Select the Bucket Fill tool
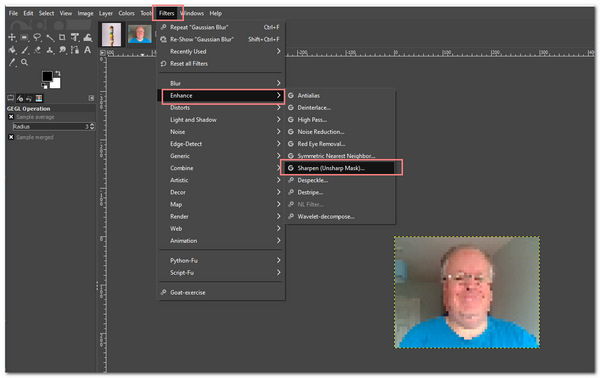Image resolution: width=600 pixels, height=378 pixels. pyautogui.click(x=12, y=50)
